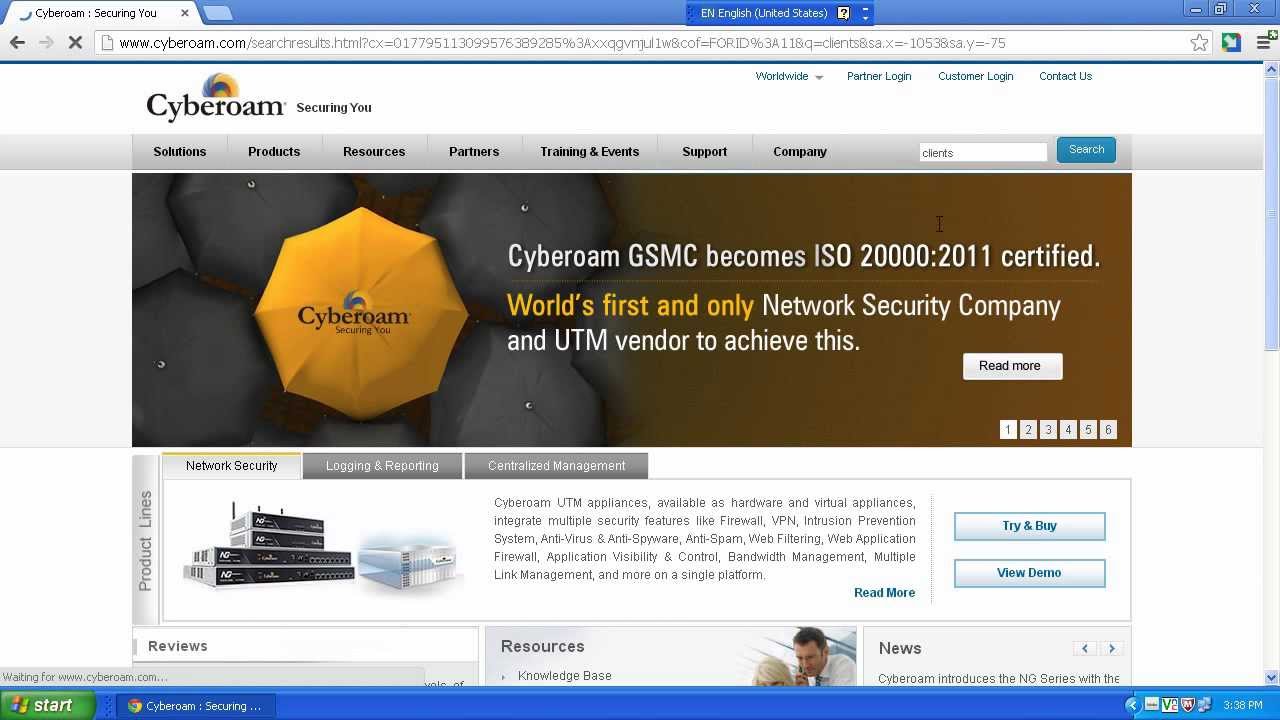Open the Resources navigation menu
The image size is (1280, 720).
pos(374,152)
